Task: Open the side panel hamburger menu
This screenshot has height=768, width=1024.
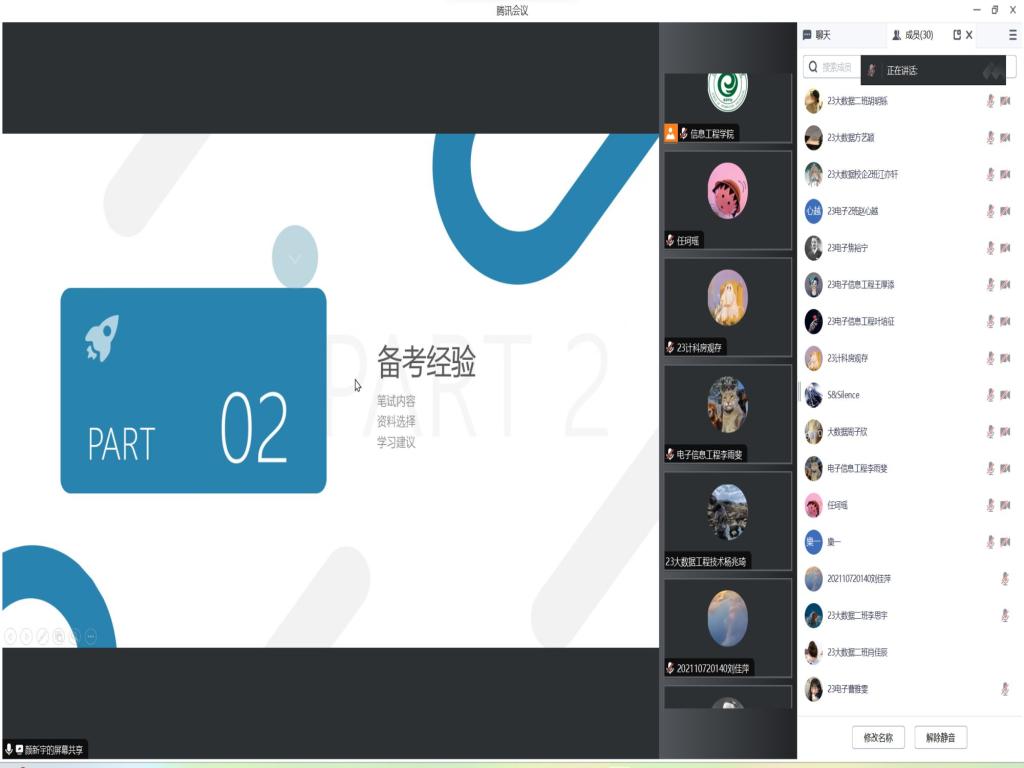Action: coord(1012,35)
